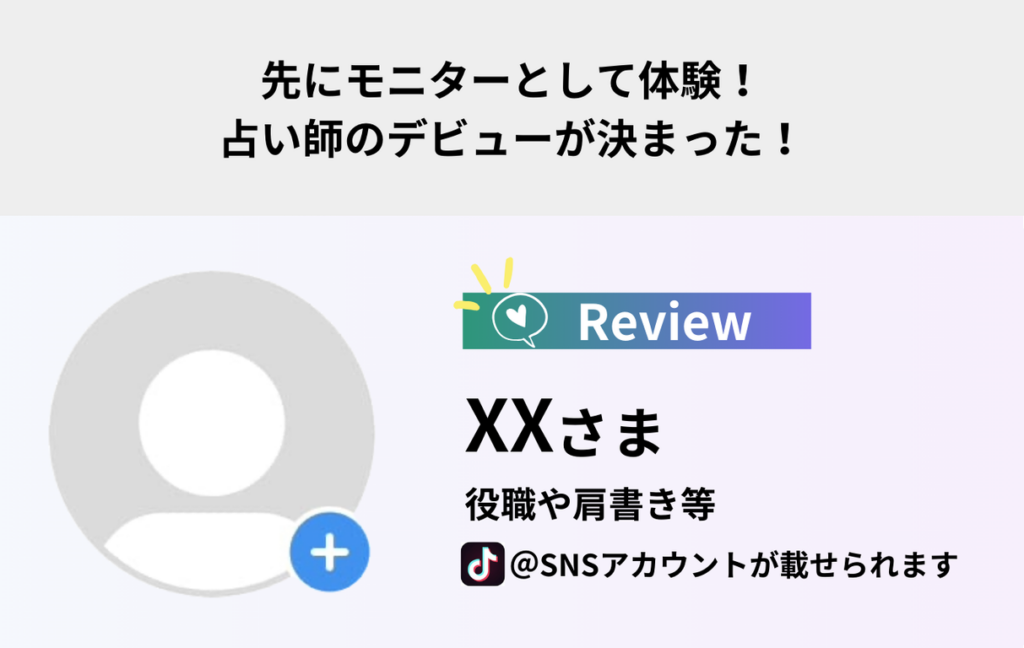Click the XX letters in the name
Viewport: 1024px width, 648px height.
coord(509,426)
